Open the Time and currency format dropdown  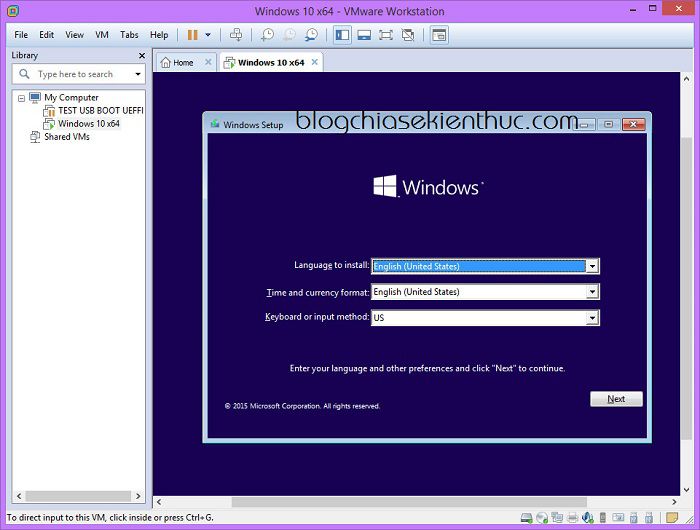tap(592, 292)
